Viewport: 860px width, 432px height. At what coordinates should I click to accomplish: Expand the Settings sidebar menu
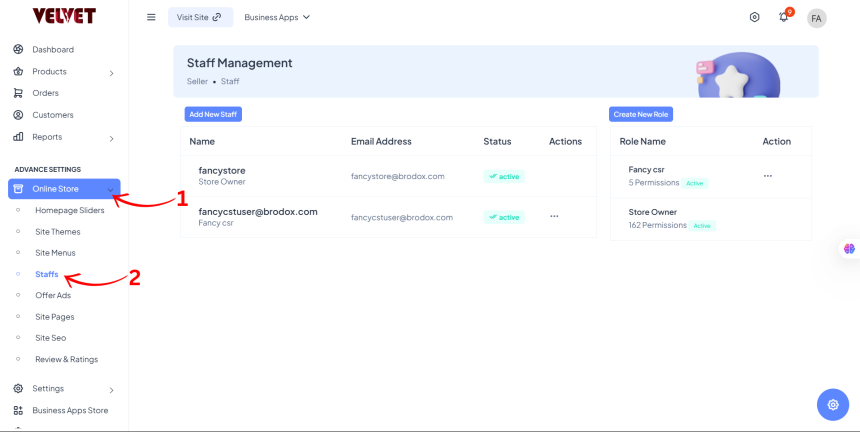point(111,389)
